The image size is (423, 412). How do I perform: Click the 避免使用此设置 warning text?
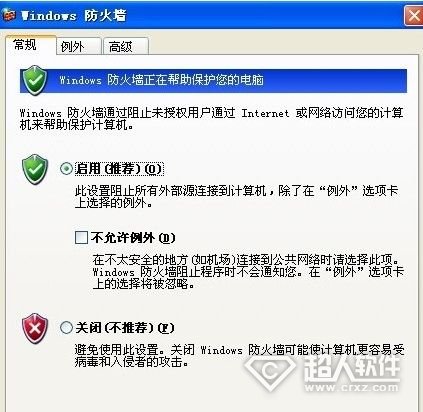pos(239,356)
